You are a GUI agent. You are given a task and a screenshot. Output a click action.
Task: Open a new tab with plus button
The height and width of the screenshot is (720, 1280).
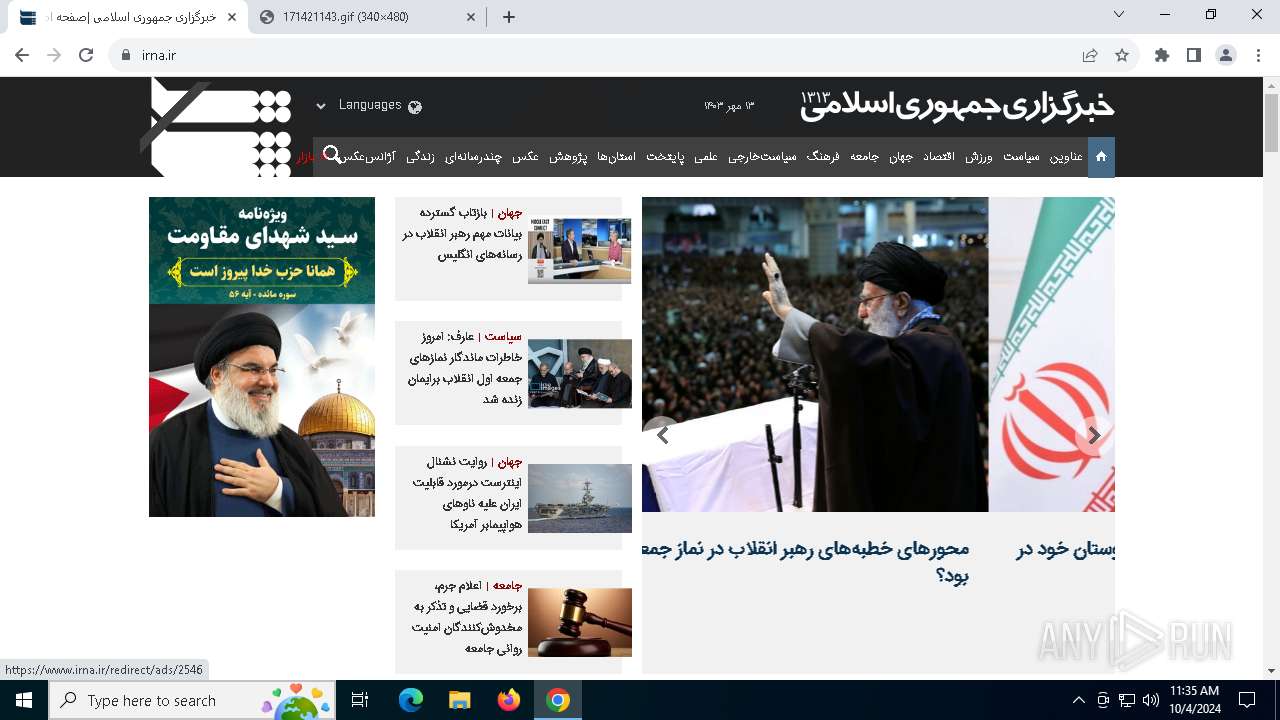click(509, 17)
